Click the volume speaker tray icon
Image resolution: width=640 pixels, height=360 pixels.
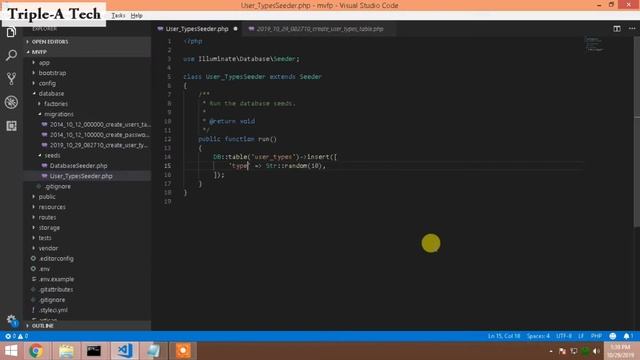[596, 351]
